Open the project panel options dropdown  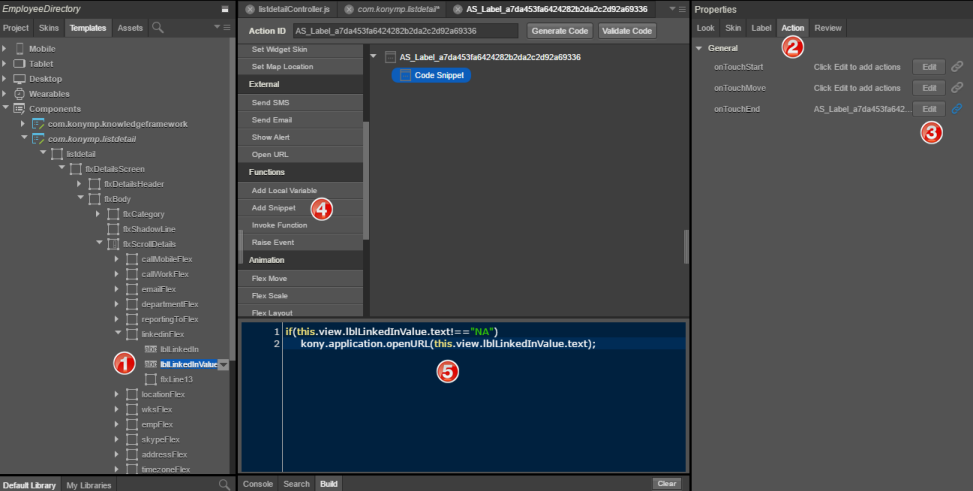(x=217, y=27)
